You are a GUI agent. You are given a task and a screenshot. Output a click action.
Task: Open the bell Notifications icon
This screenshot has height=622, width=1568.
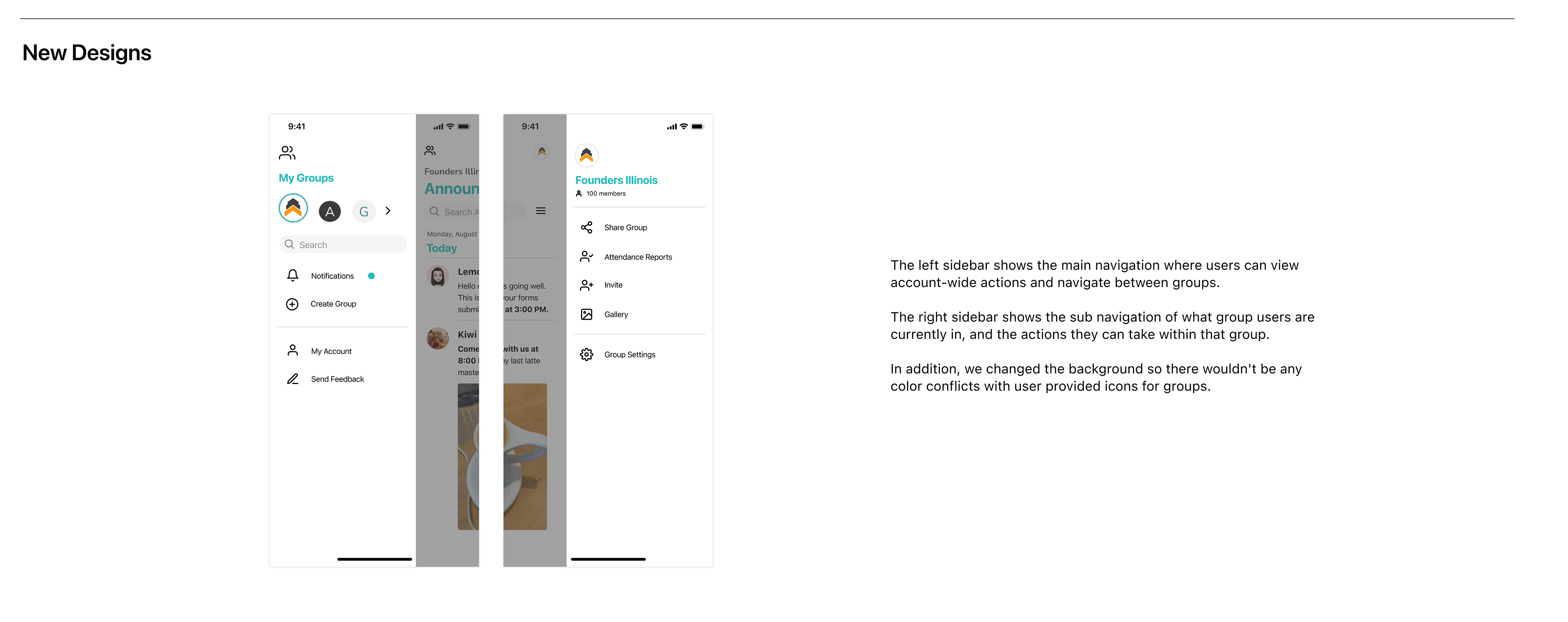tap(293, 276)
